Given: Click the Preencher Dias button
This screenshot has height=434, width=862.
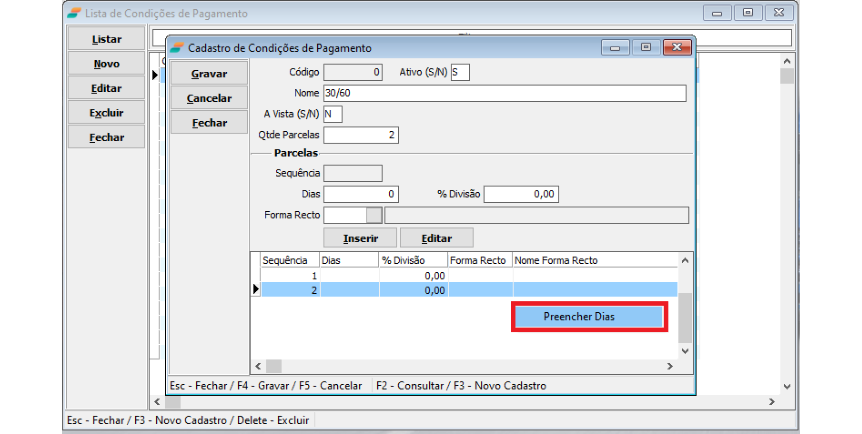Looking at the screenshot, I should (x=588, y=316).
